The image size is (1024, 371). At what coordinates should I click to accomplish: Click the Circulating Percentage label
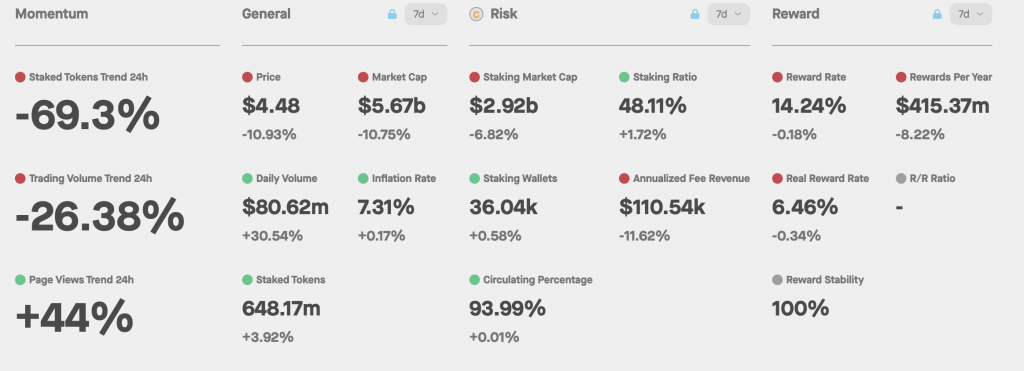537,280
